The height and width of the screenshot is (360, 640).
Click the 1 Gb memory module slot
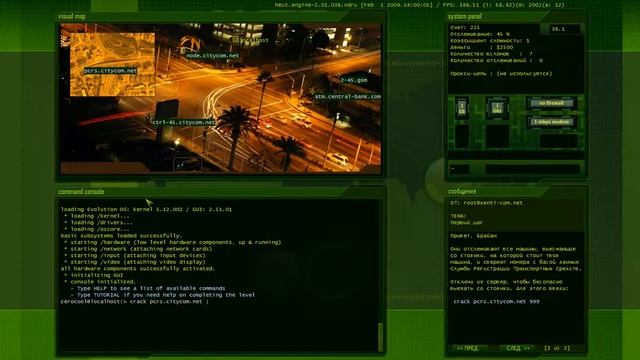point(462,108)
